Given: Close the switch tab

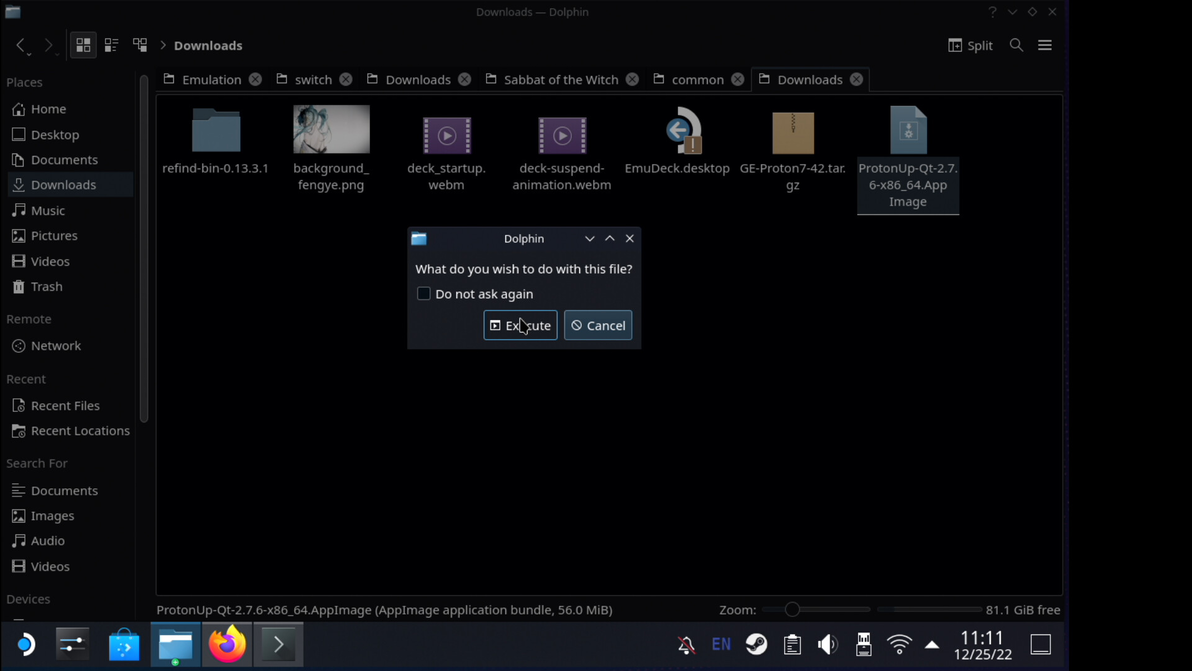Looking at the screenshot, I should tap(346, 80).
